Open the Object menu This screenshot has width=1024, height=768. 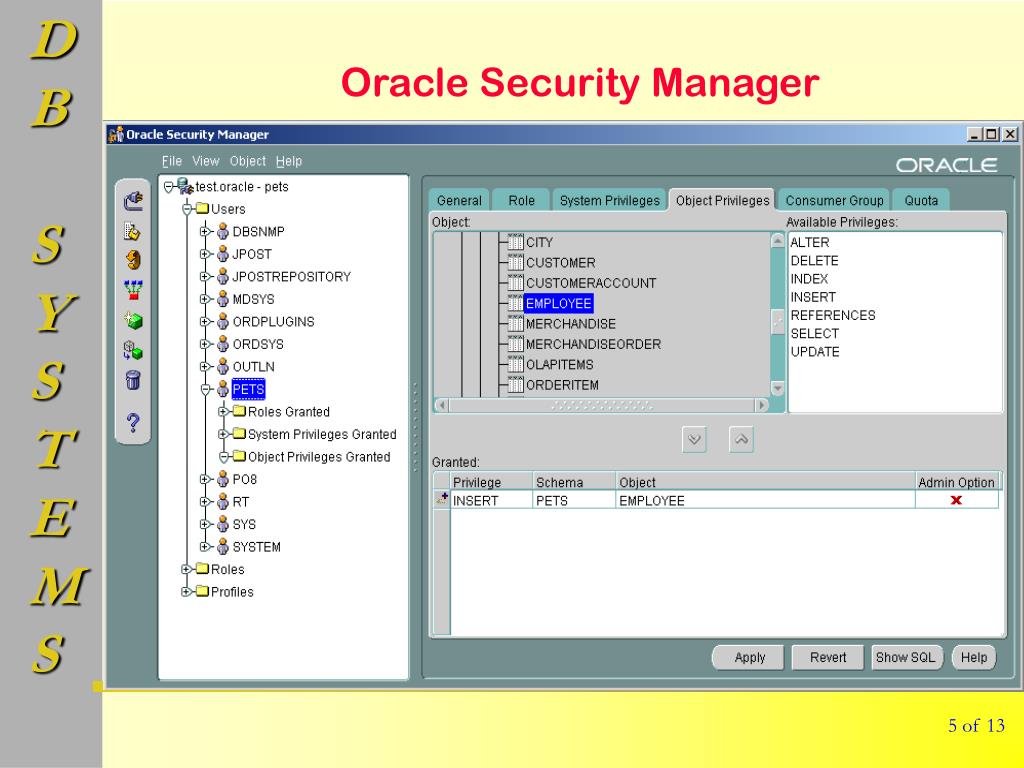point(248,161)
